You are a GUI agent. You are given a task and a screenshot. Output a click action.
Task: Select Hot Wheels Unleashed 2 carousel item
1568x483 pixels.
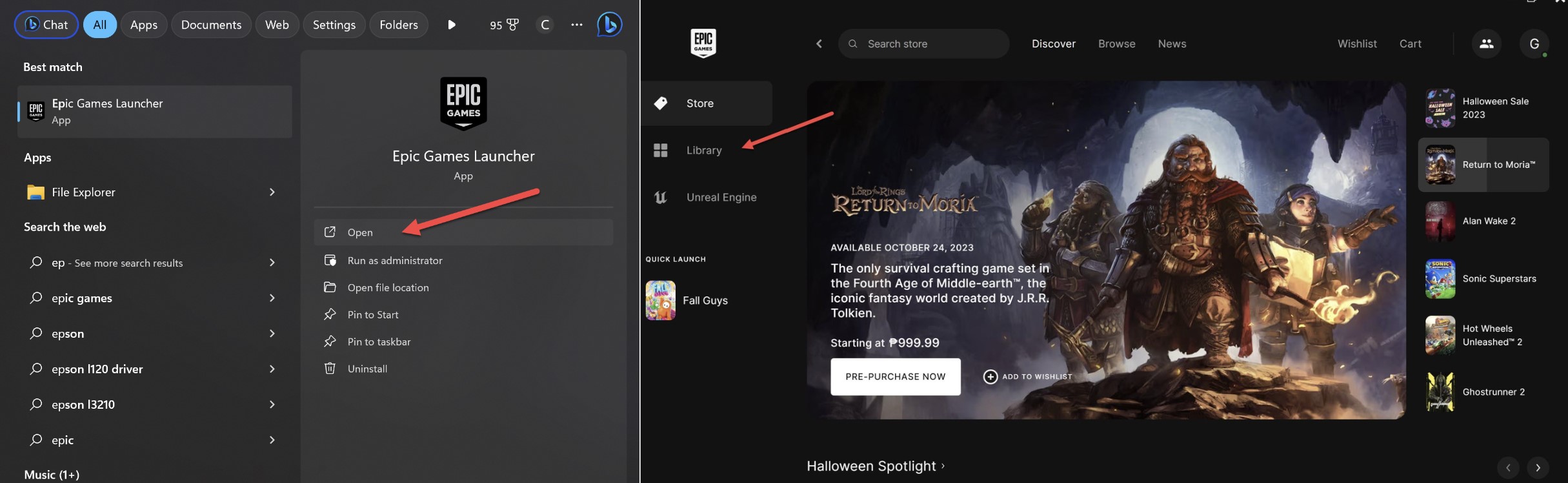(x=1483, y=335)
